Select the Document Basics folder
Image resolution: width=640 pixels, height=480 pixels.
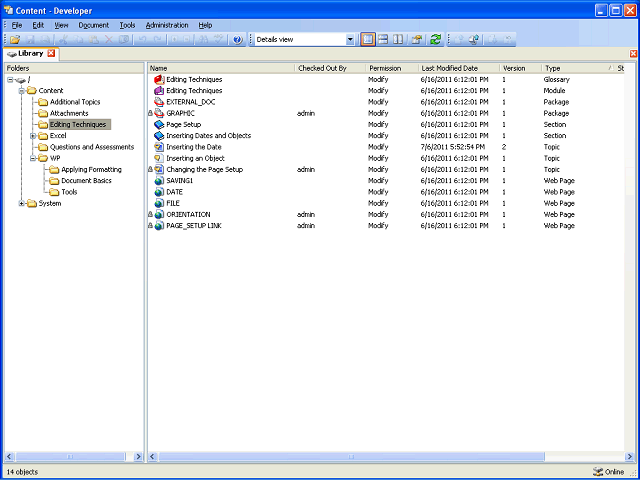click(x=86, y=180)
